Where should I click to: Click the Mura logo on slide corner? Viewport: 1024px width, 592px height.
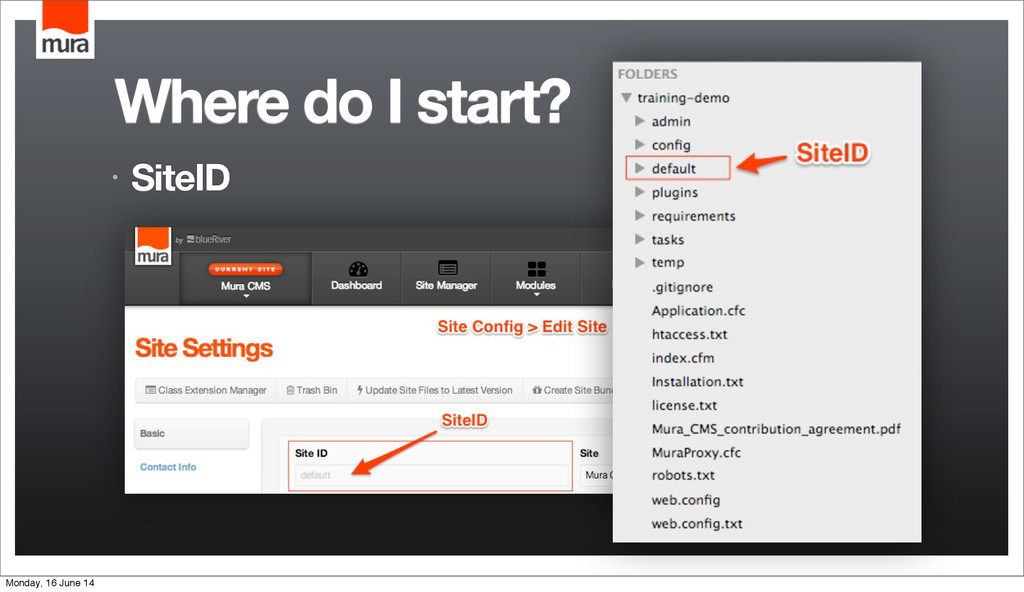[65, 30]
